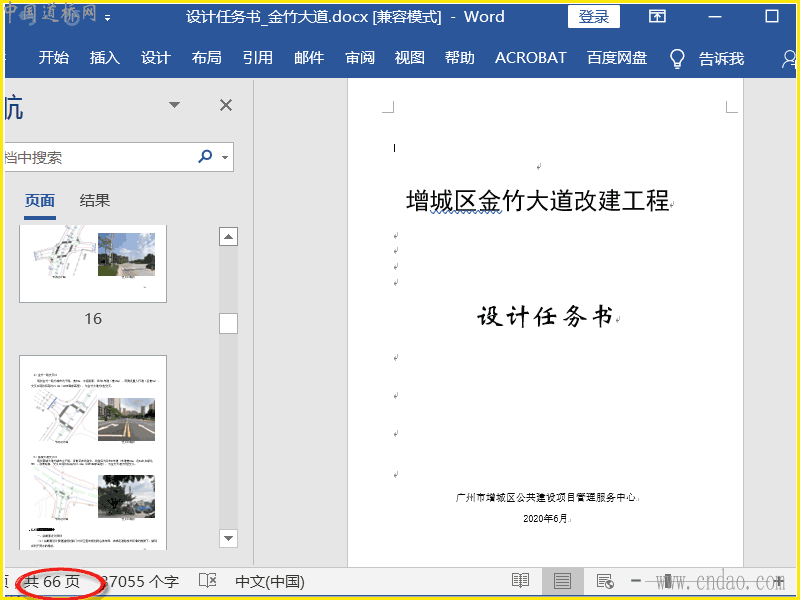The image size is (800, 600).
Task: Click the 登录 sign-in button
Action: pos(594,17)
